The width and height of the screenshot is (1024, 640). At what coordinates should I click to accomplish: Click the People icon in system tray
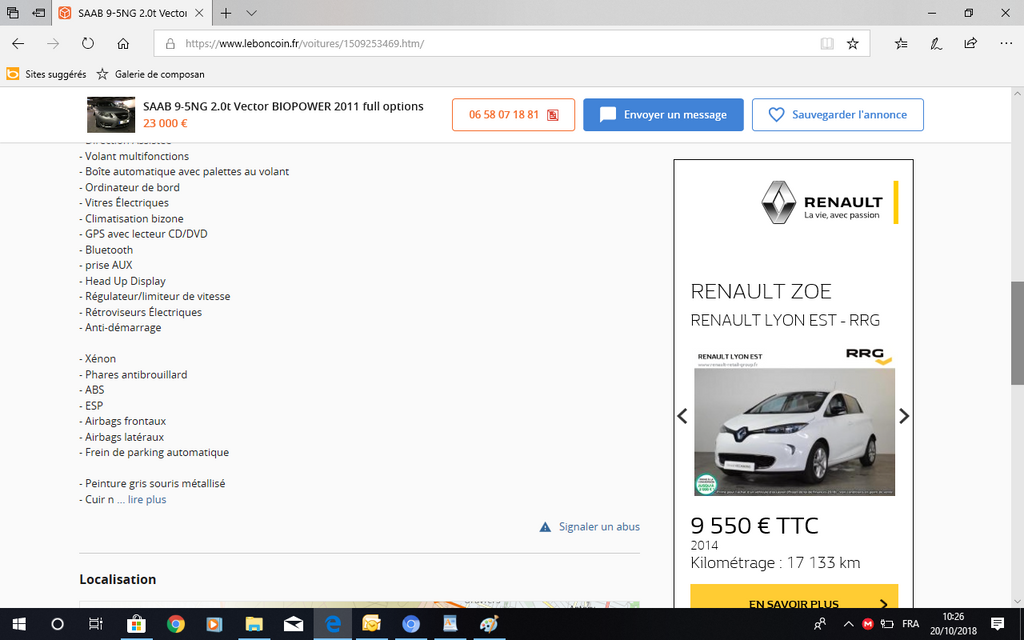tap(820, 624)
